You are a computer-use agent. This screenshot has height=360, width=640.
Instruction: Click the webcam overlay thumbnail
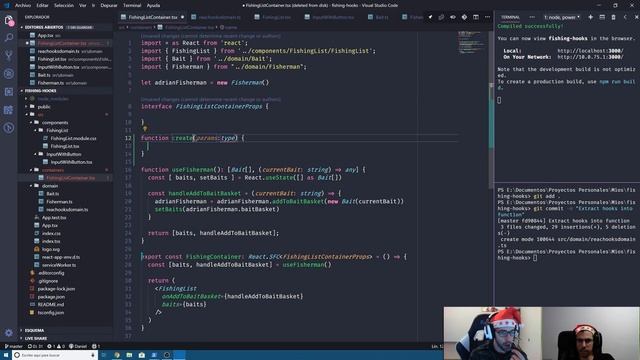pos(542,333)
